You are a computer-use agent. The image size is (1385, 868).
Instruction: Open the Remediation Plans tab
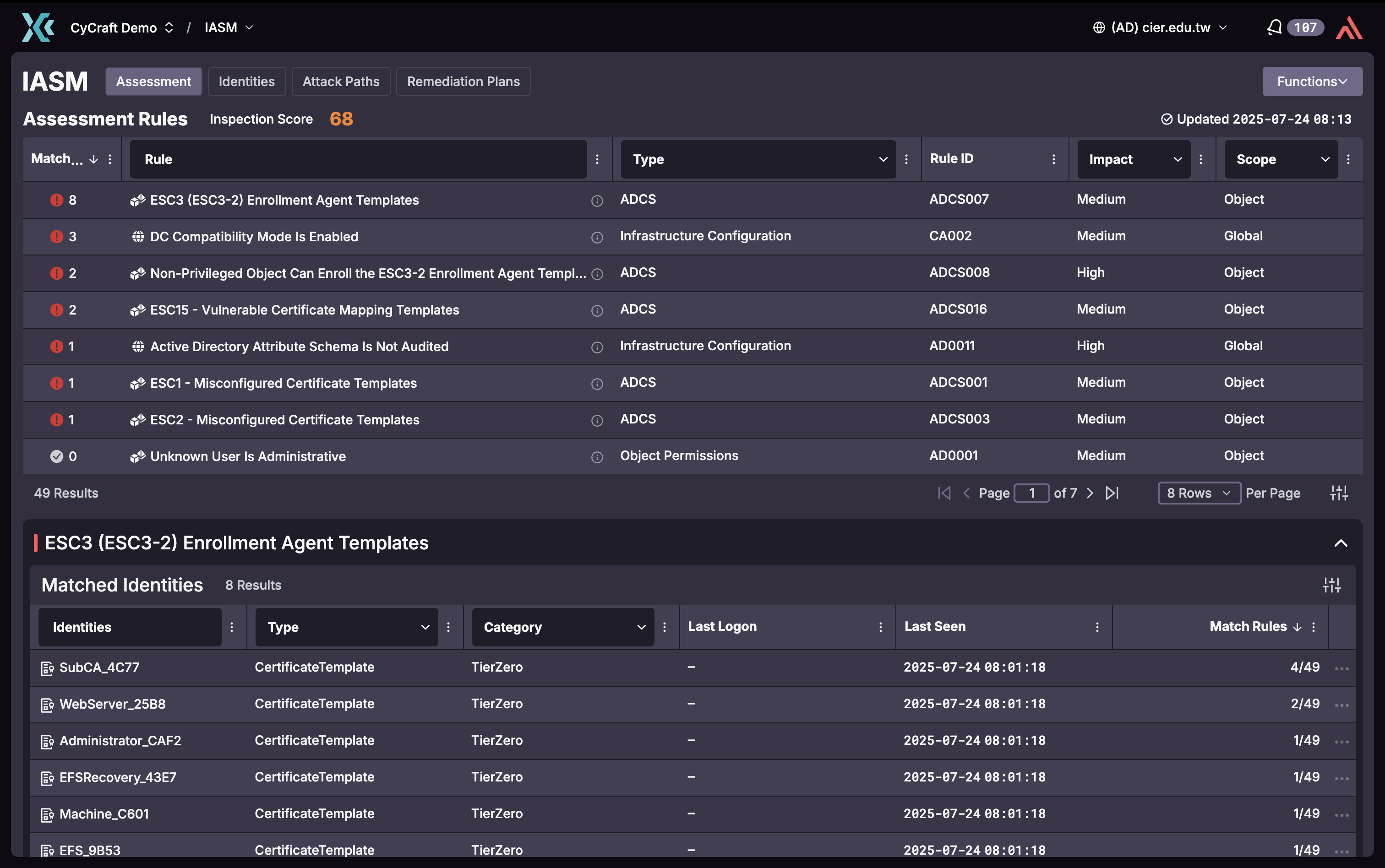pyautogui.click(x=463, y=81)
